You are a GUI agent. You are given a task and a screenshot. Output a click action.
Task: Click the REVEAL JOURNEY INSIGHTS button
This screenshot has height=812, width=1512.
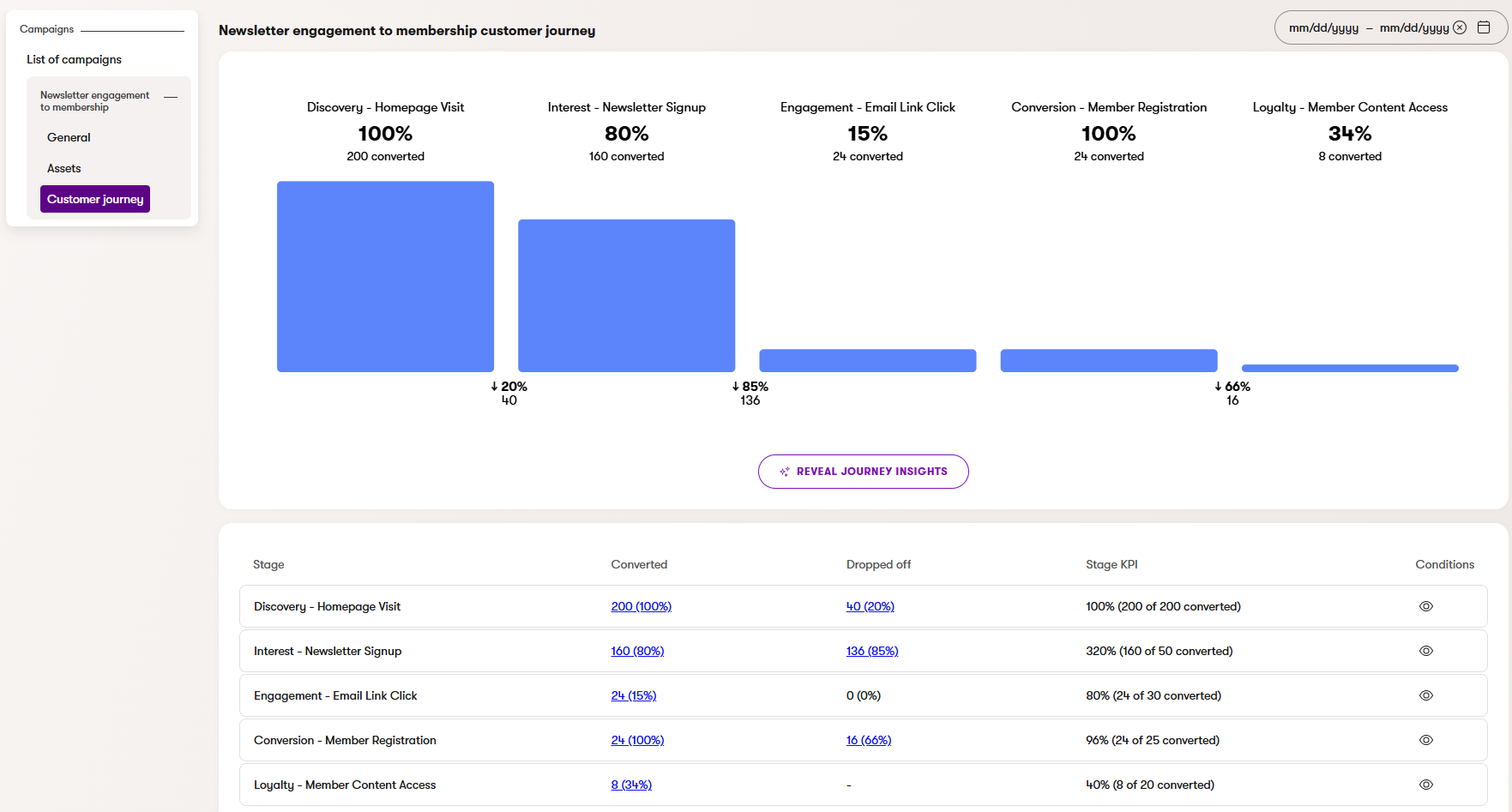point(863,471)
